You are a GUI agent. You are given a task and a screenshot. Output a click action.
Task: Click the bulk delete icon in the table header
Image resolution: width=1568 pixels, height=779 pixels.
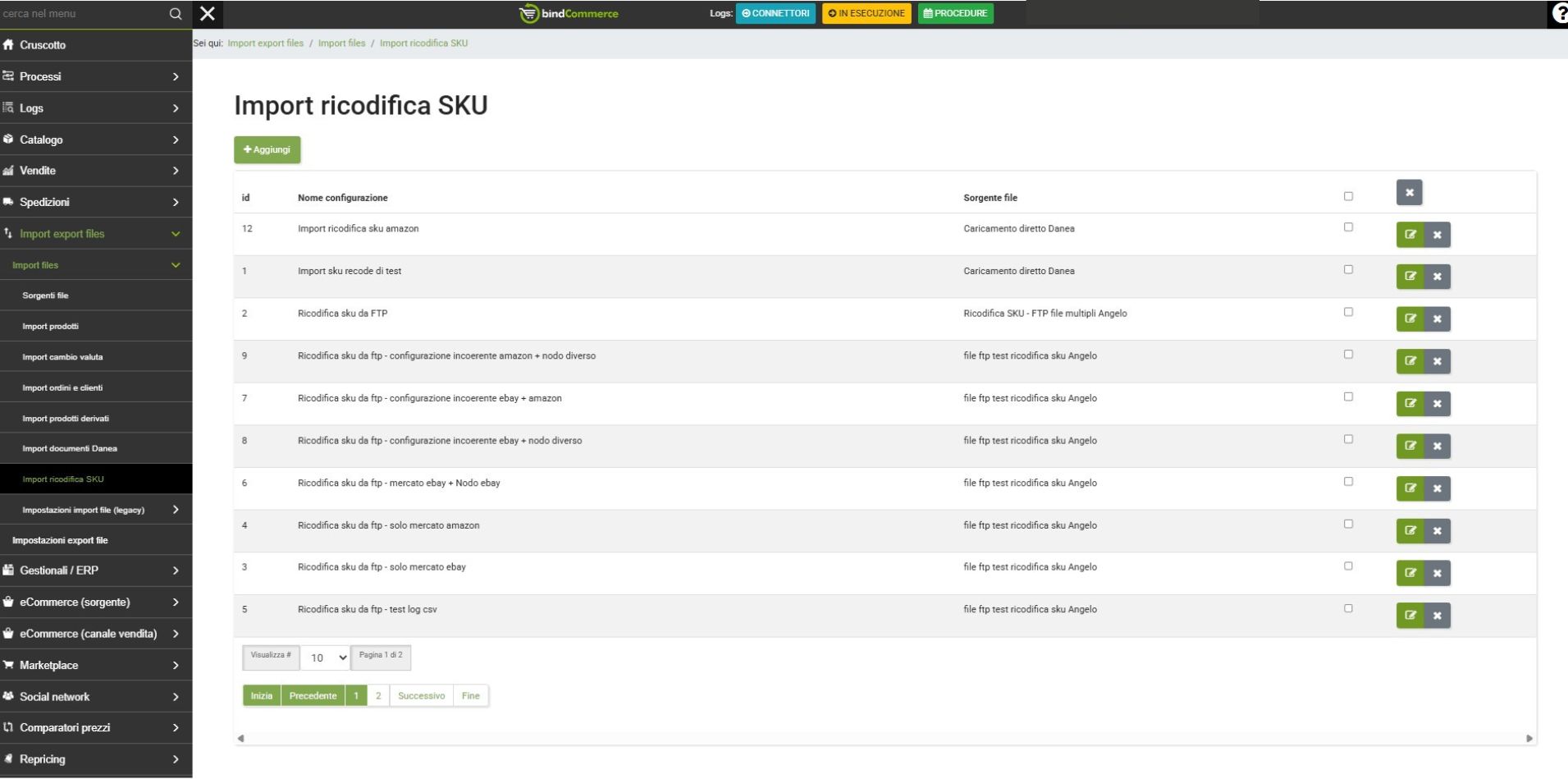coord(1409,193)
